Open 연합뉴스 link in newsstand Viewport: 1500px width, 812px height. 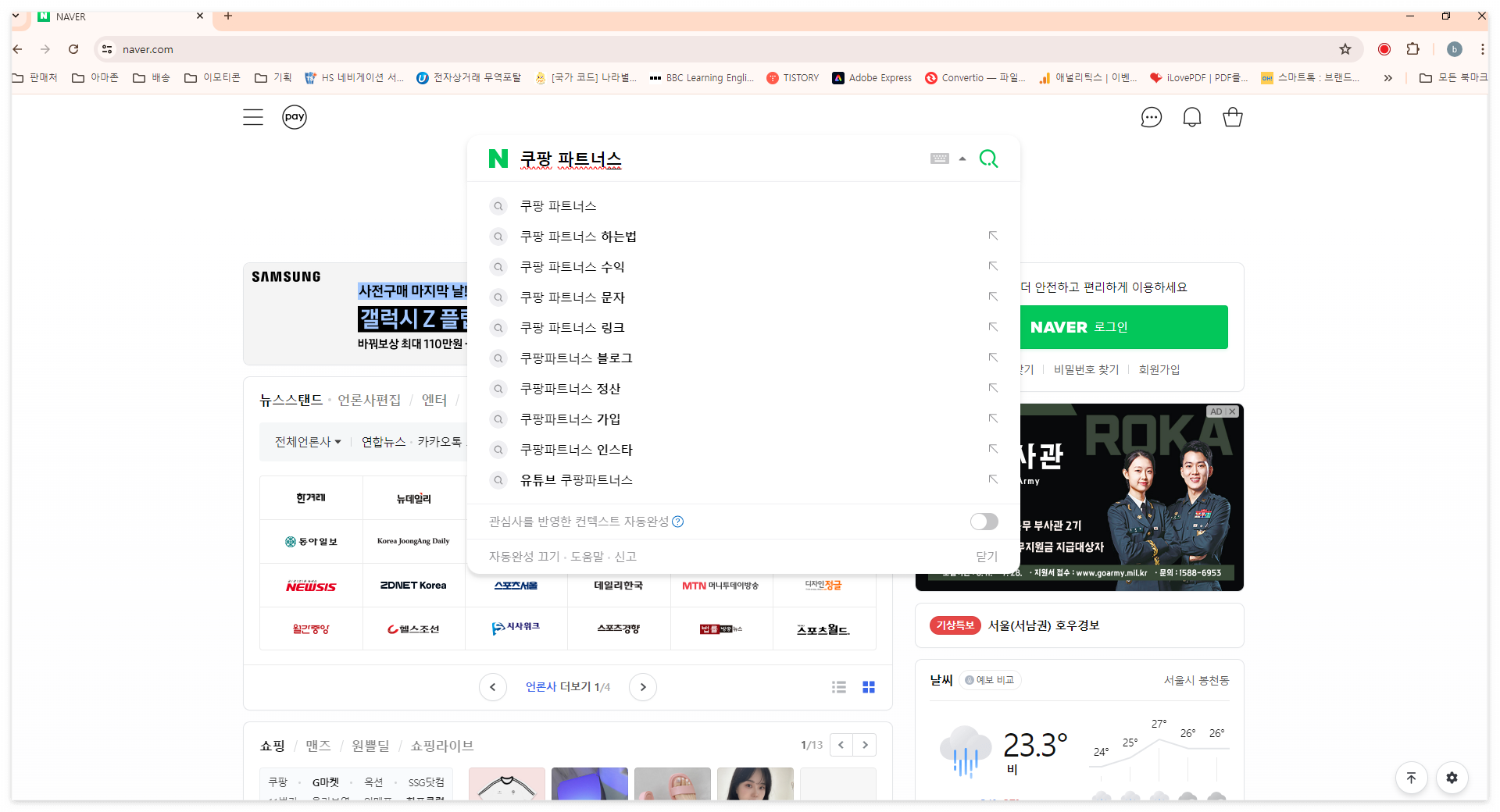pos(383,442)
